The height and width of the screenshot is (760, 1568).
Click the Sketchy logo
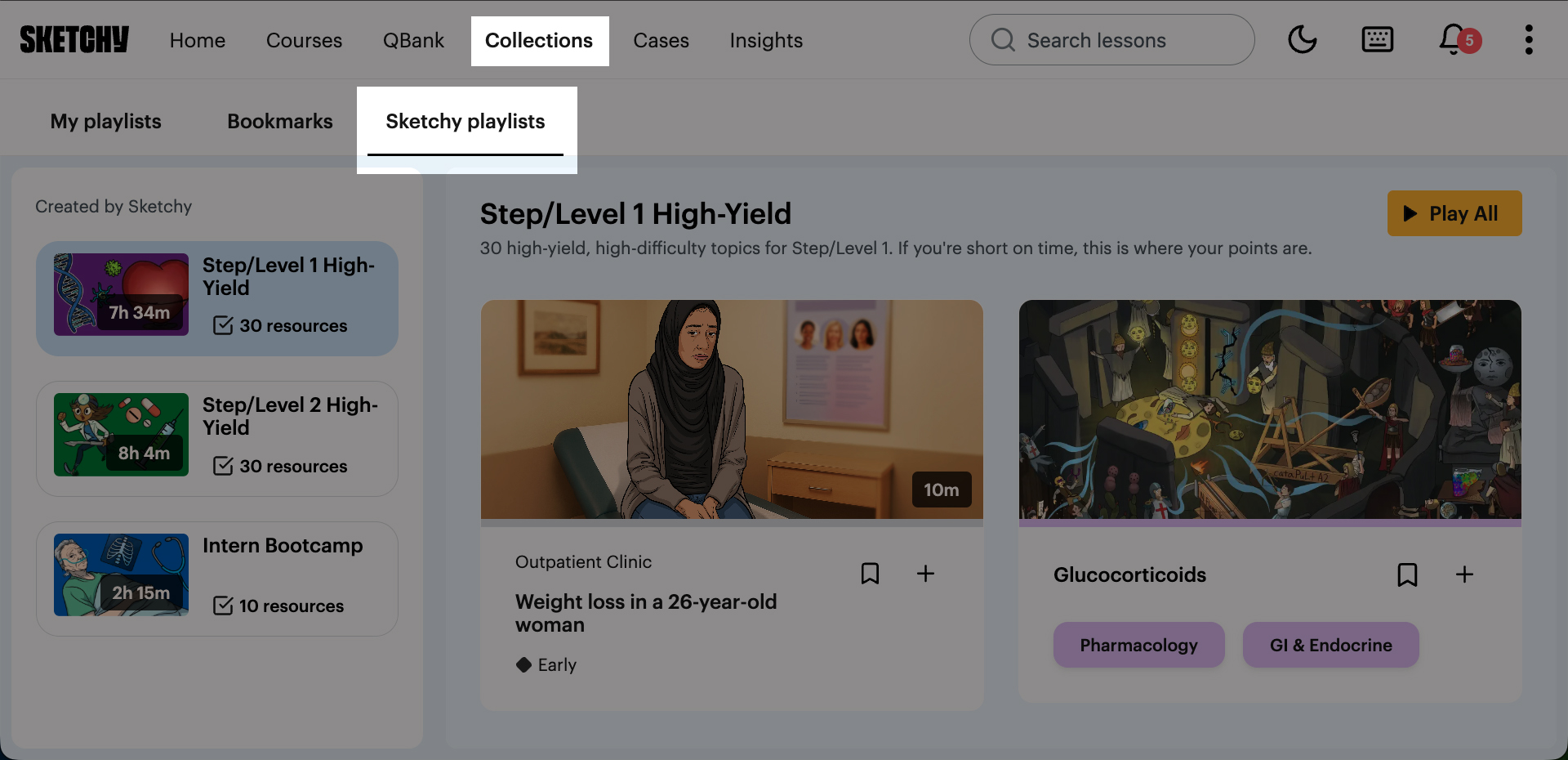tap(74, 39)
